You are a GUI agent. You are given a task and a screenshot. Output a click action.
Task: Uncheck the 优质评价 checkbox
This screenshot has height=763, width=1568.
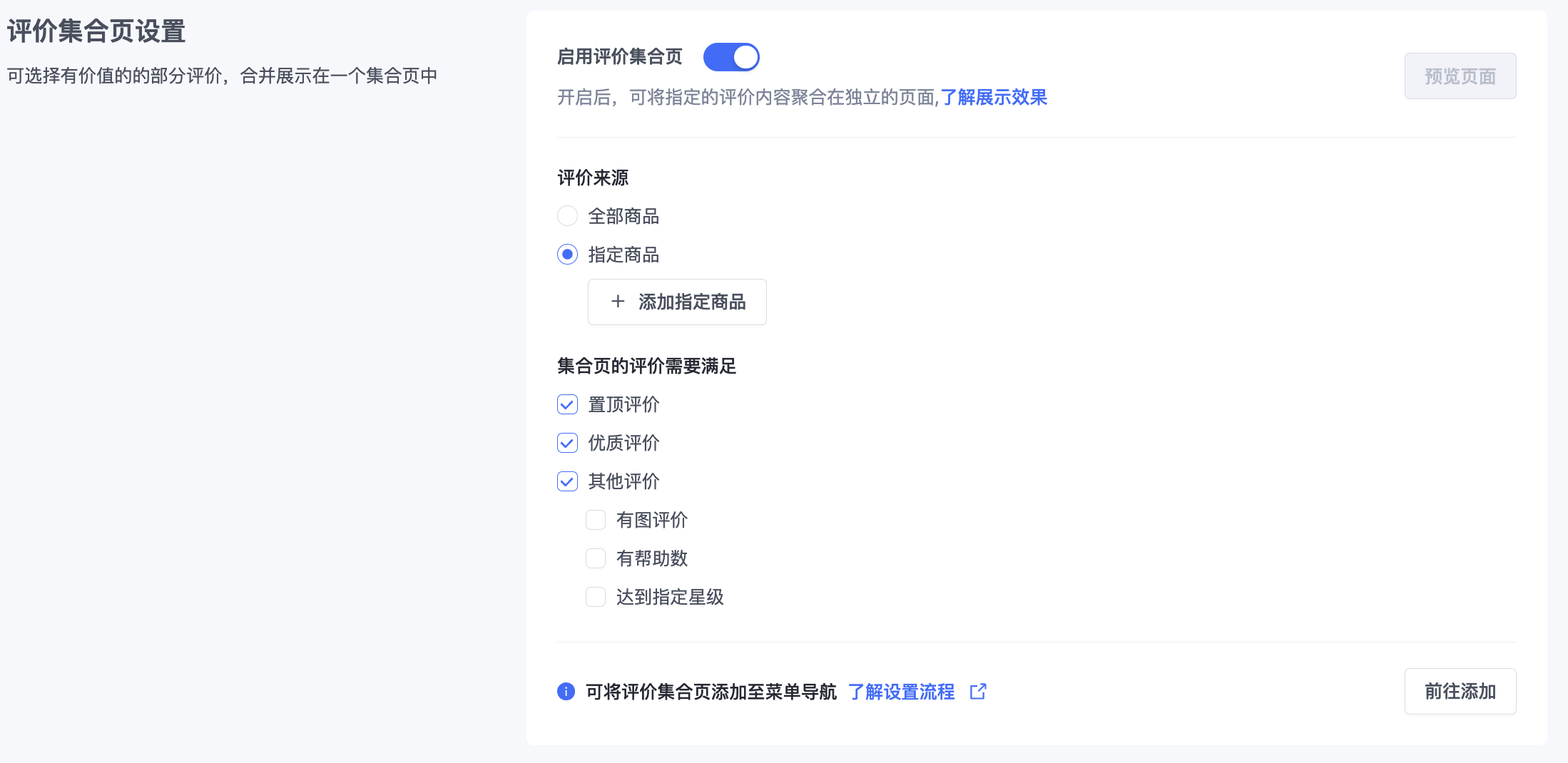(567, 443)
